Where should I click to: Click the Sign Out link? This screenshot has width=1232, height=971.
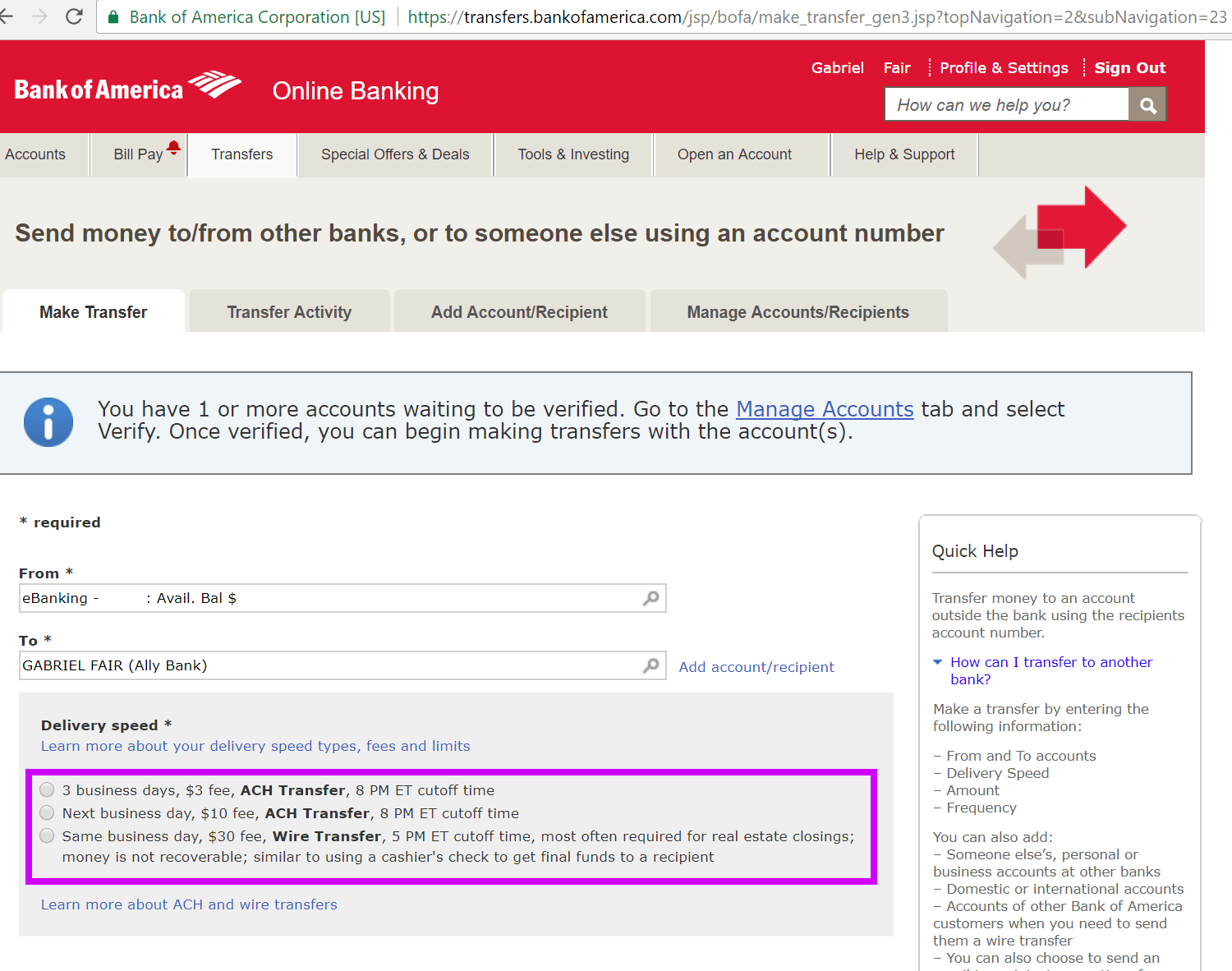coord(1130,68)
